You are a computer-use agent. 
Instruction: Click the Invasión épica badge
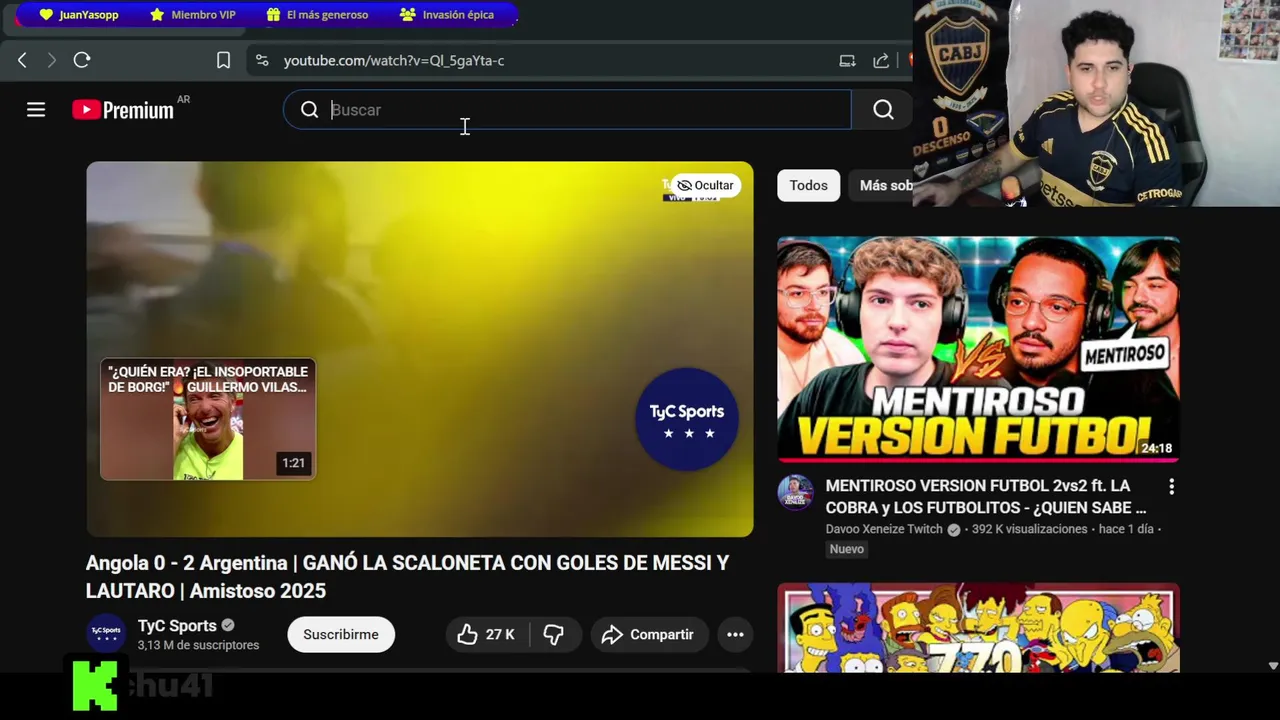(x=446, y=15)
